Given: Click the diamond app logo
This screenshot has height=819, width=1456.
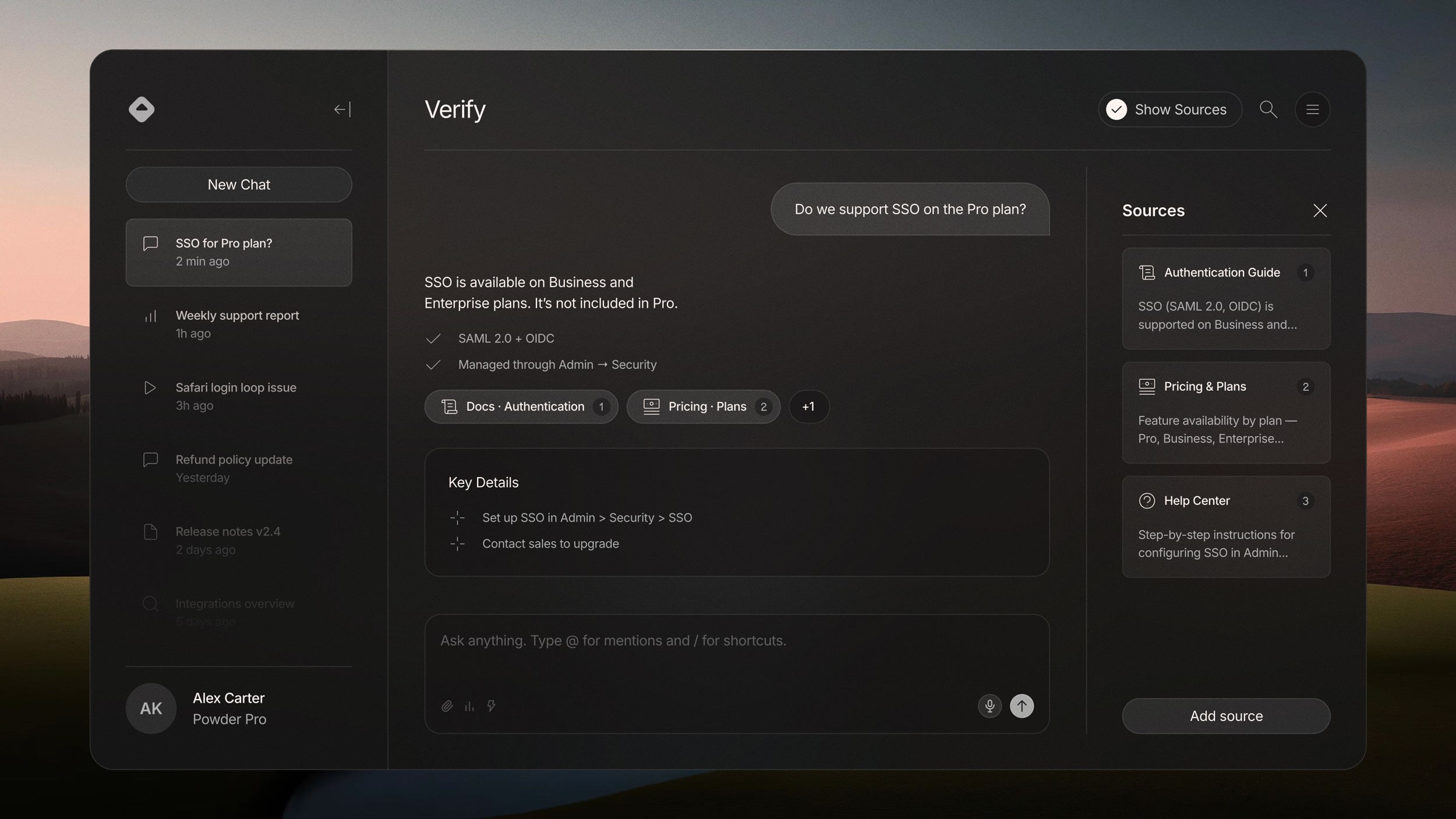Looking at the screenshot, I should (142, 110).
